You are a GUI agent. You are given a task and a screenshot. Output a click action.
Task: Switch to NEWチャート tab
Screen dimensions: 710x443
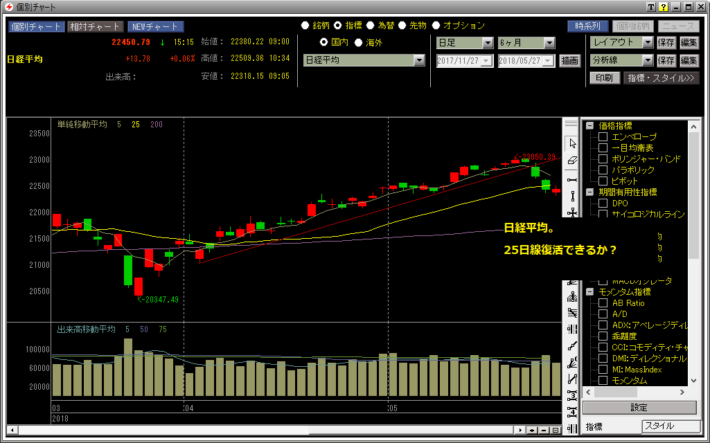pos(155,27)
